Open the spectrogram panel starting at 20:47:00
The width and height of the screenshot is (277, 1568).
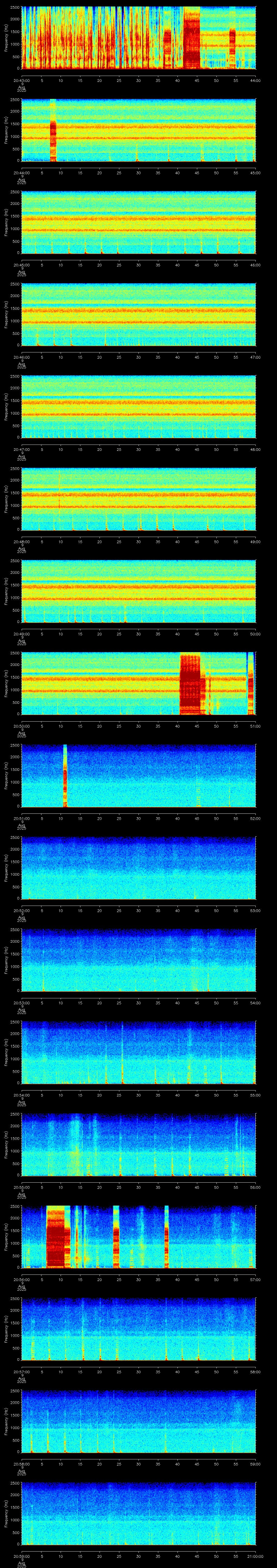[139, 407]
